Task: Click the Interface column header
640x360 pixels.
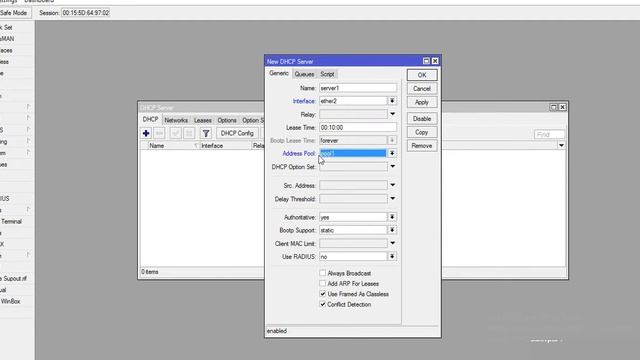Action: coord(225,146)
